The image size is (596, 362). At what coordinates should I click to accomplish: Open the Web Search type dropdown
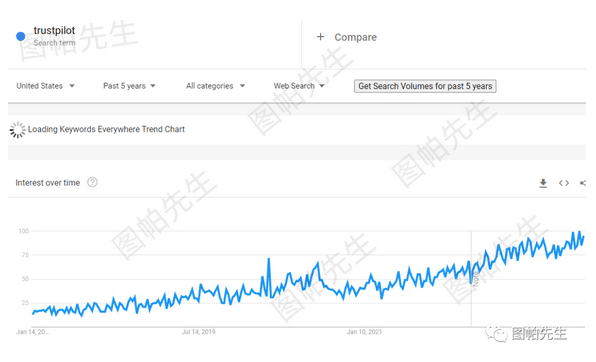coord(299,86)
